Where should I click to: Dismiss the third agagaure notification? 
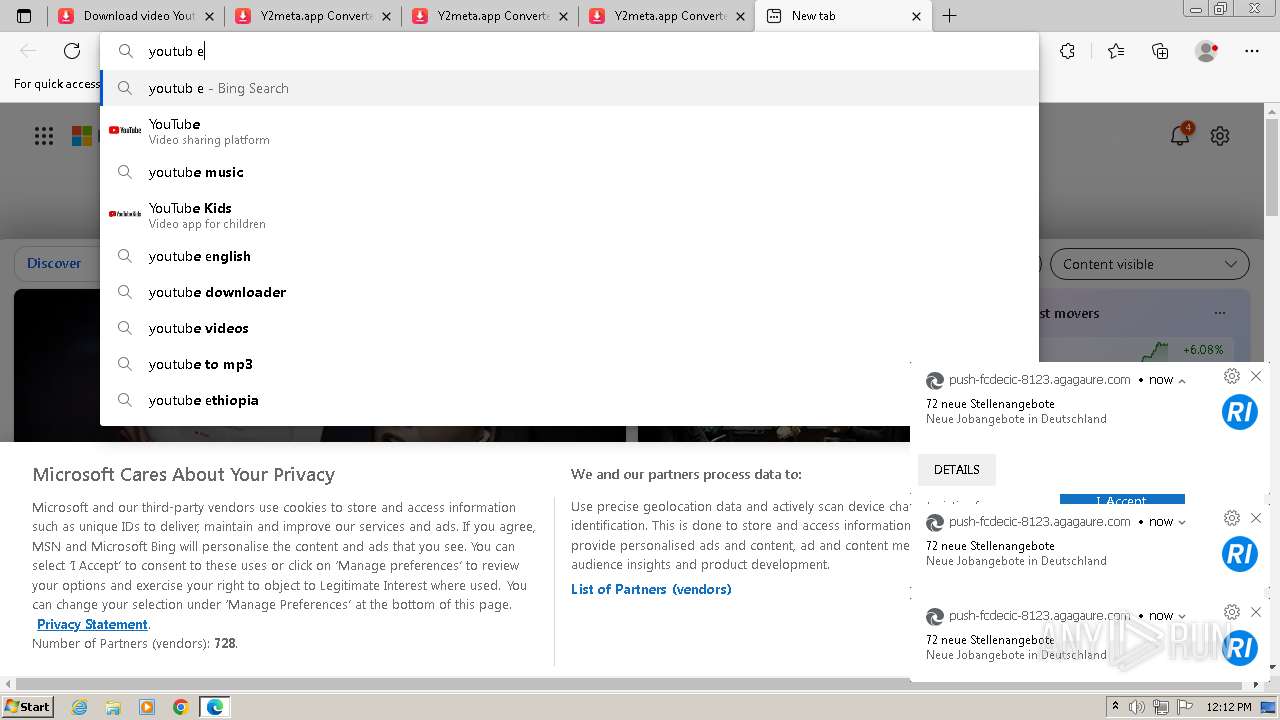point(1256,612)
